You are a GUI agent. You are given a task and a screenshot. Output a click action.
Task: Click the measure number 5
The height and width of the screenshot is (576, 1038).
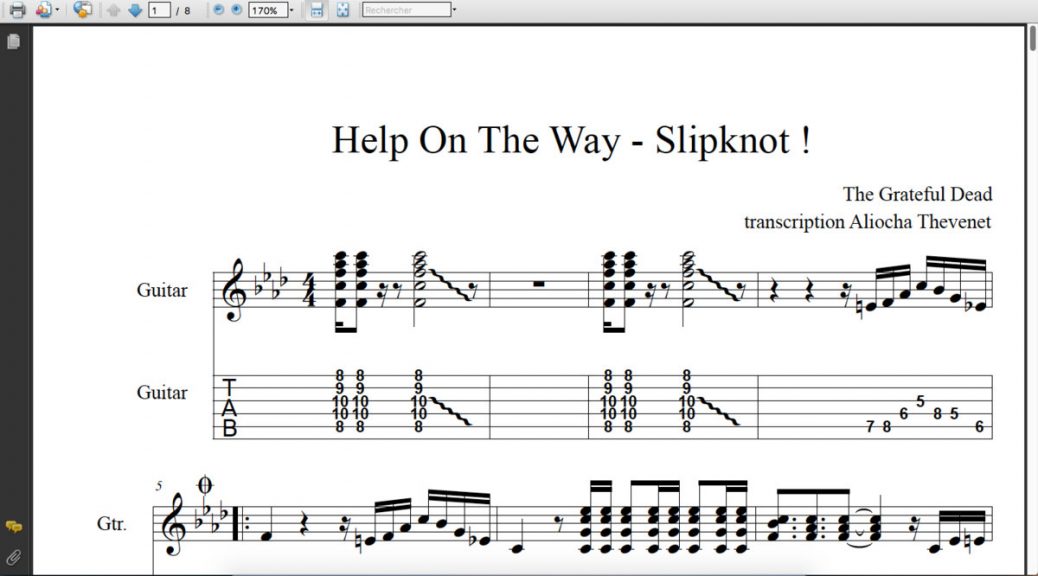tap(159, 486)
